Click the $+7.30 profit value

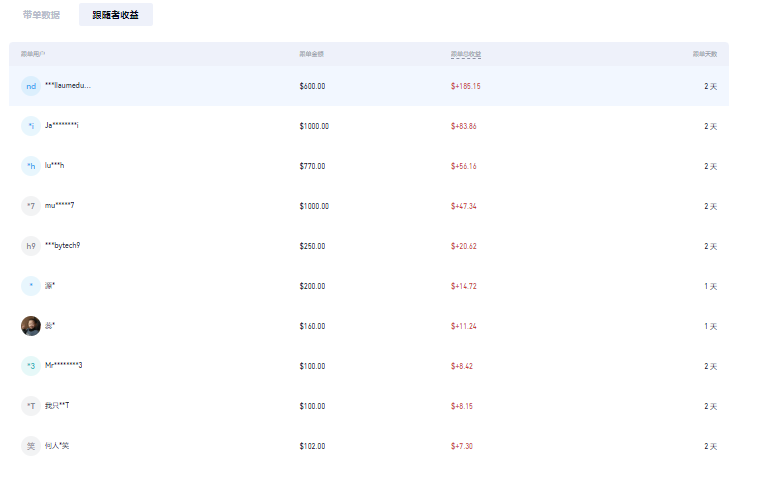click(x=462, y=446)
